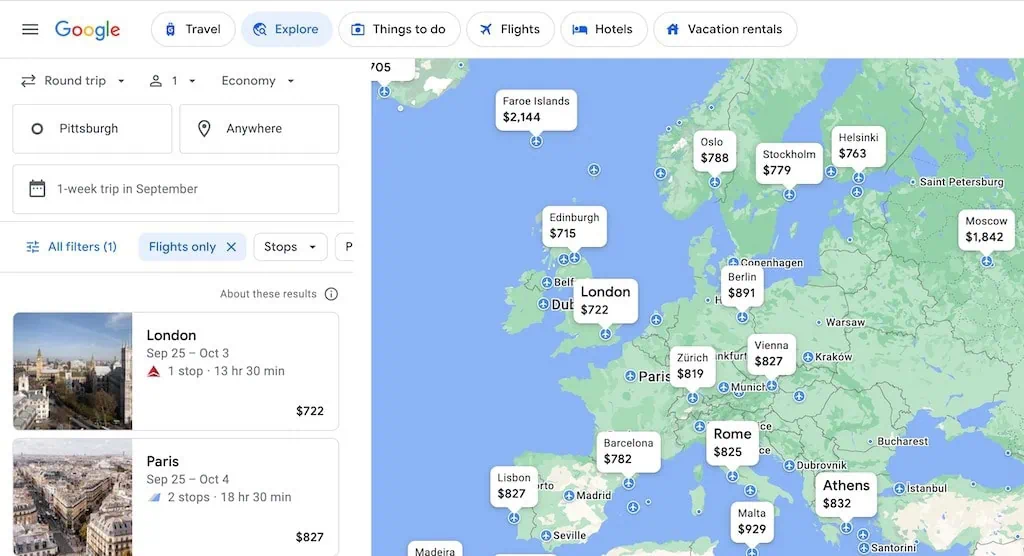Click the Madrid airport marker on map

[x=569, y=495]
